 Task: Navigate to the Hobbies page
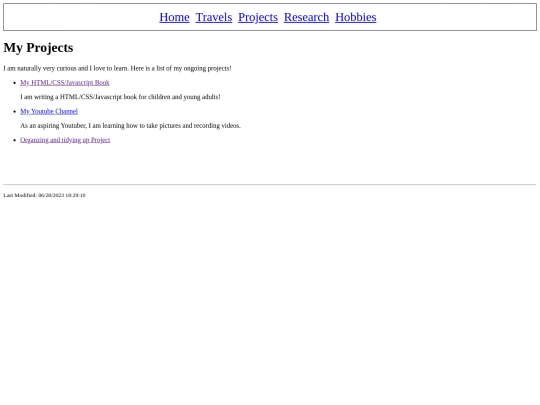[x=356, y=17]
